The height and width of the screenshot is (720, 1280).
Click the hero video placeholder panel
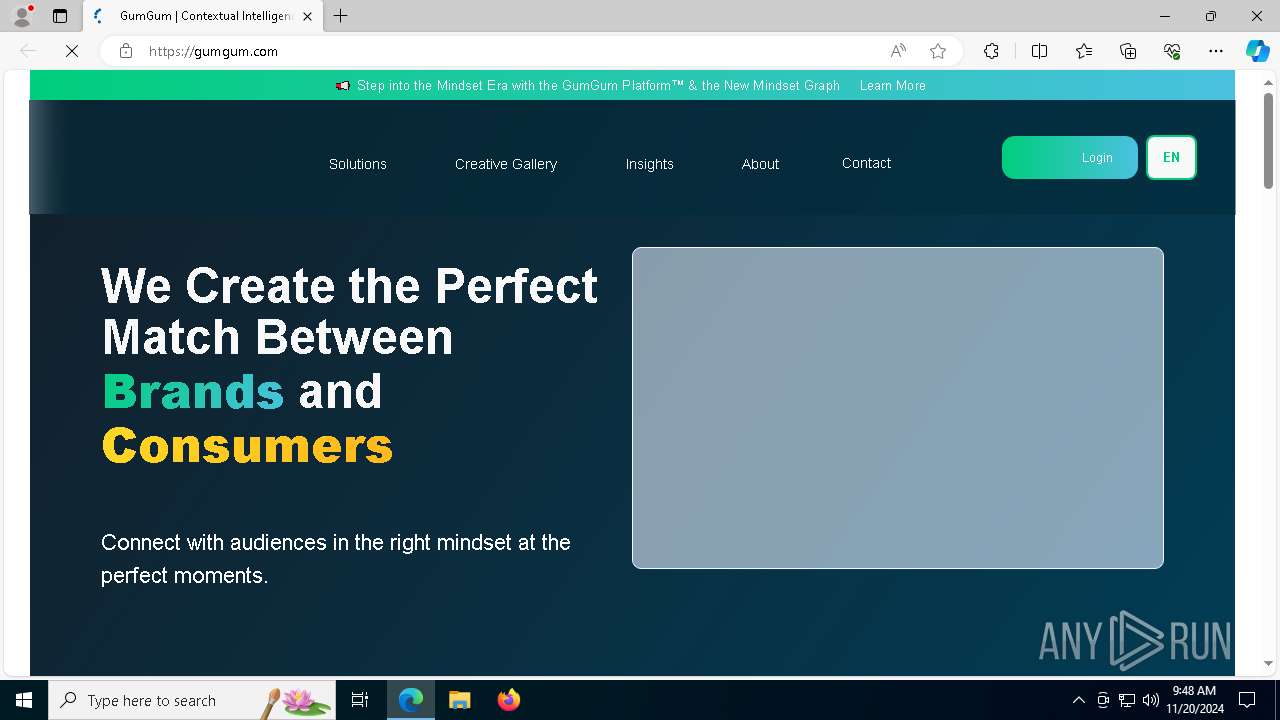point(898,408)
